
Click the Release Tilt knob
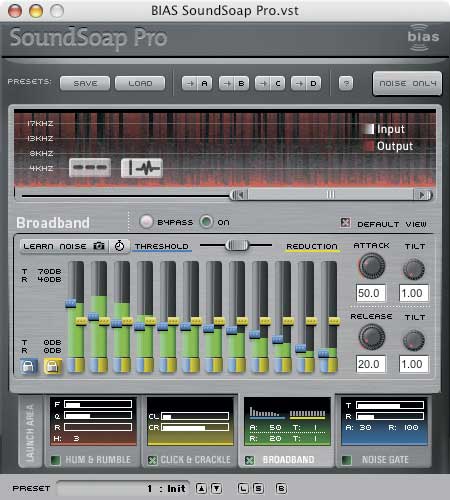click(414, 340)
